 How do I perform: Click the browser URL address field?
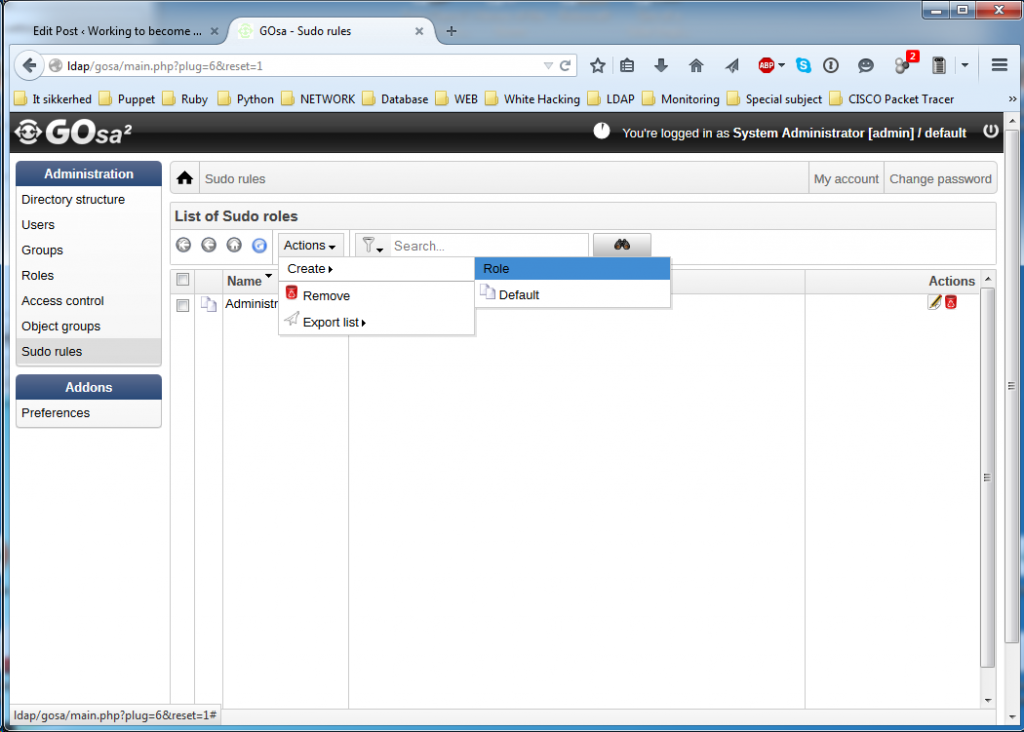[x=302, y=65]
